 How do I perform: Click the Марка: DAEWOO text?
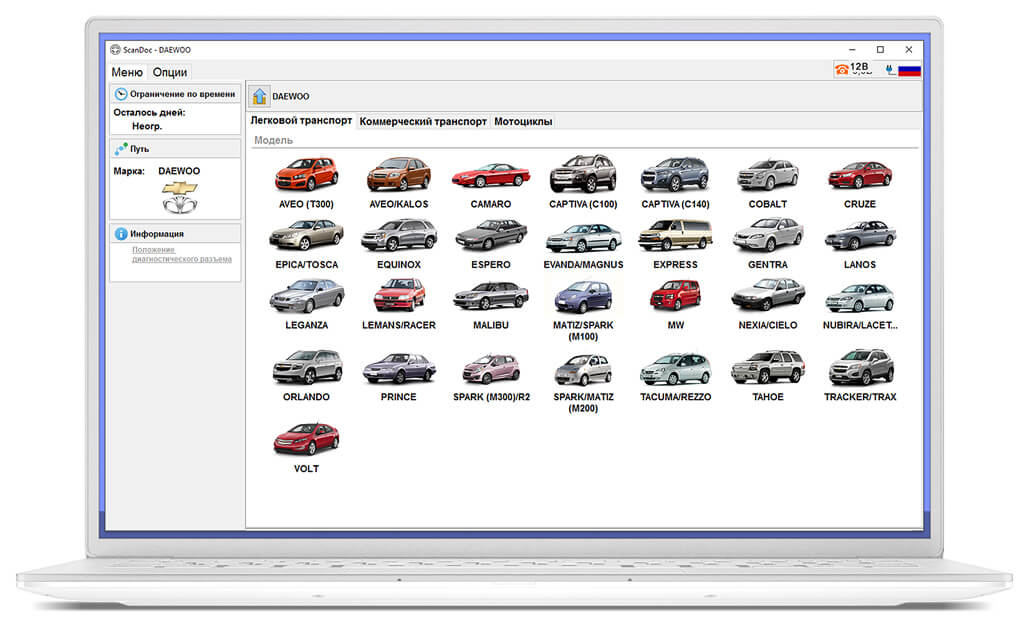coord(157,171)
